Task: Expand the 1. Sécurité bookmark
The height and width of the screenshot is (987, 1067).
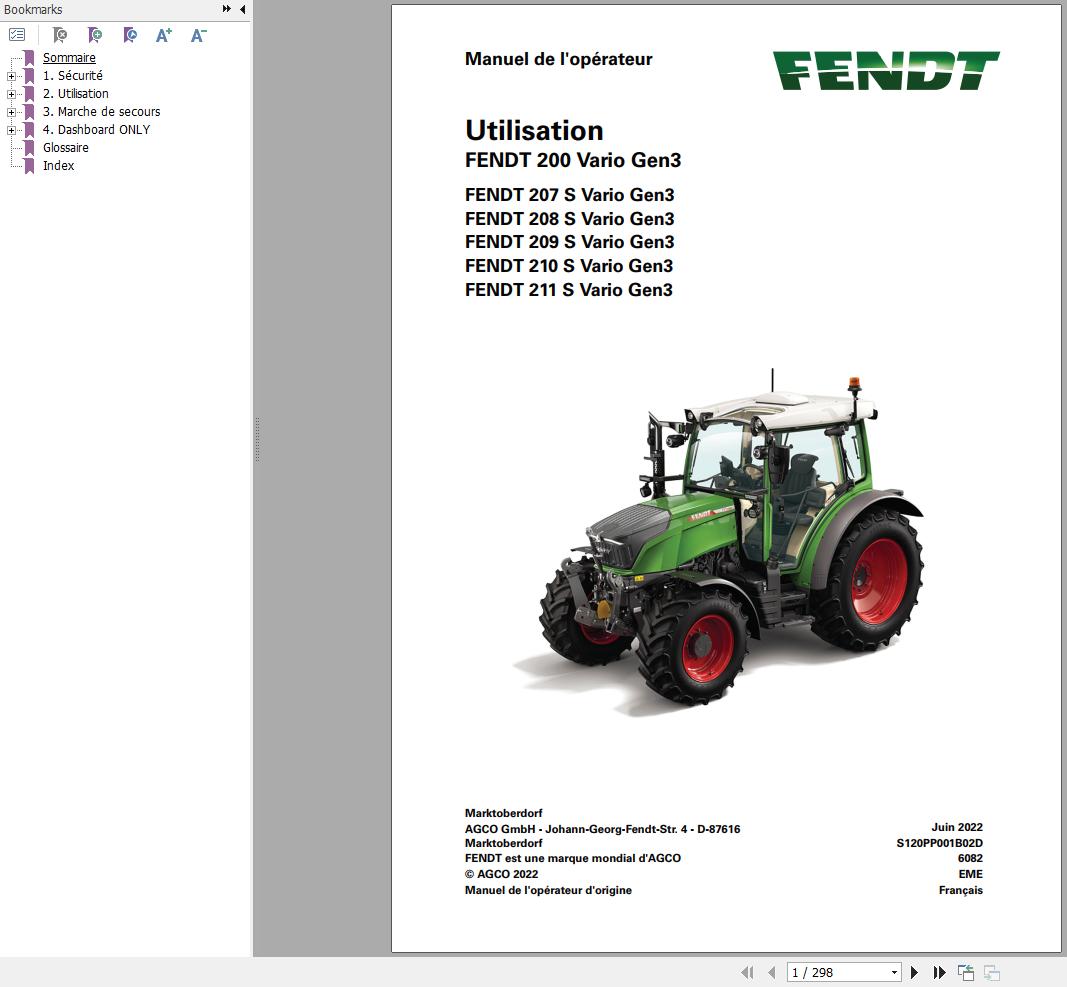Action: (11, 76)
